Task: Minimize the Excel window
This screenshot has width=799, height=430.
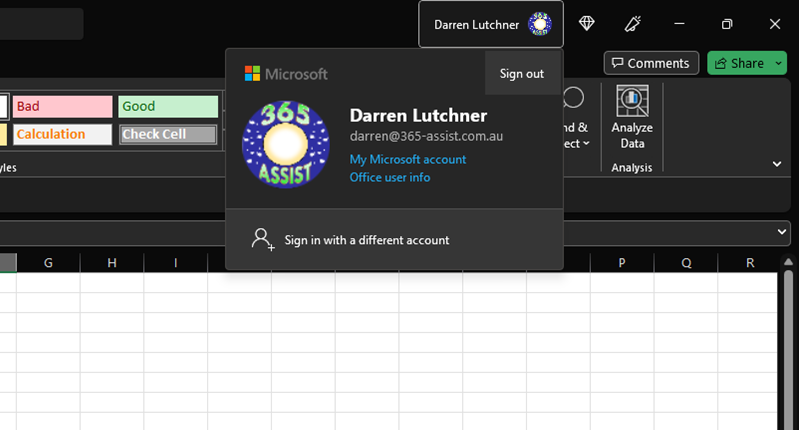Action: tap(679, 24)
